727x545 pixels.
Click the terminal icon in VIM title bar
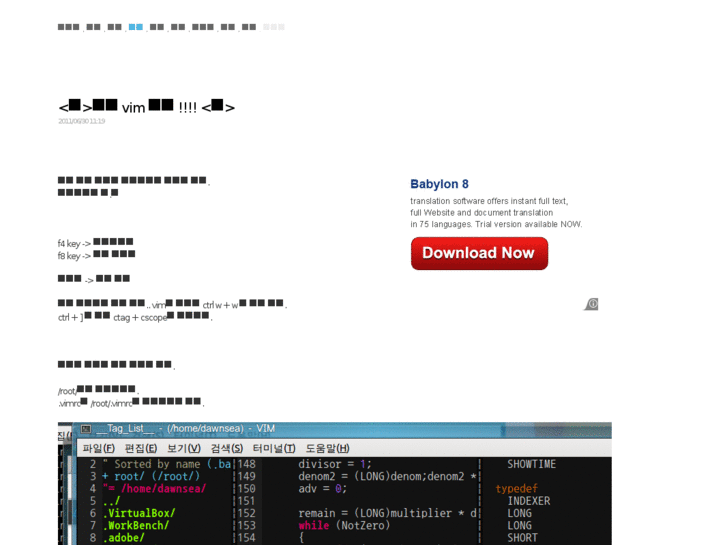click(86, 429)
